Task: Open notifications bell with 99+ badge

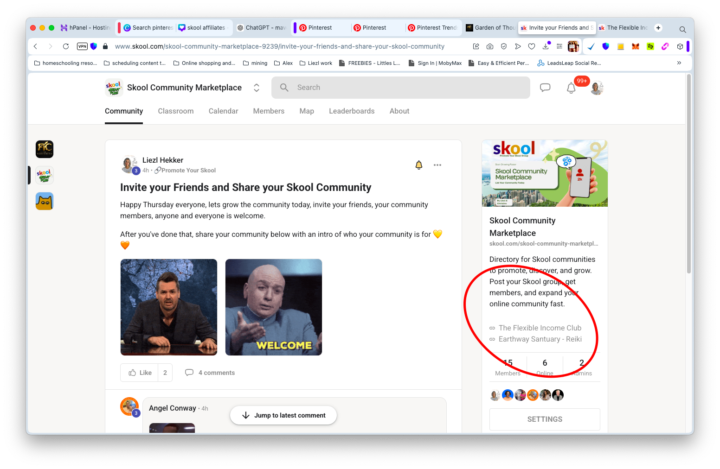Action: click(571, 88)
